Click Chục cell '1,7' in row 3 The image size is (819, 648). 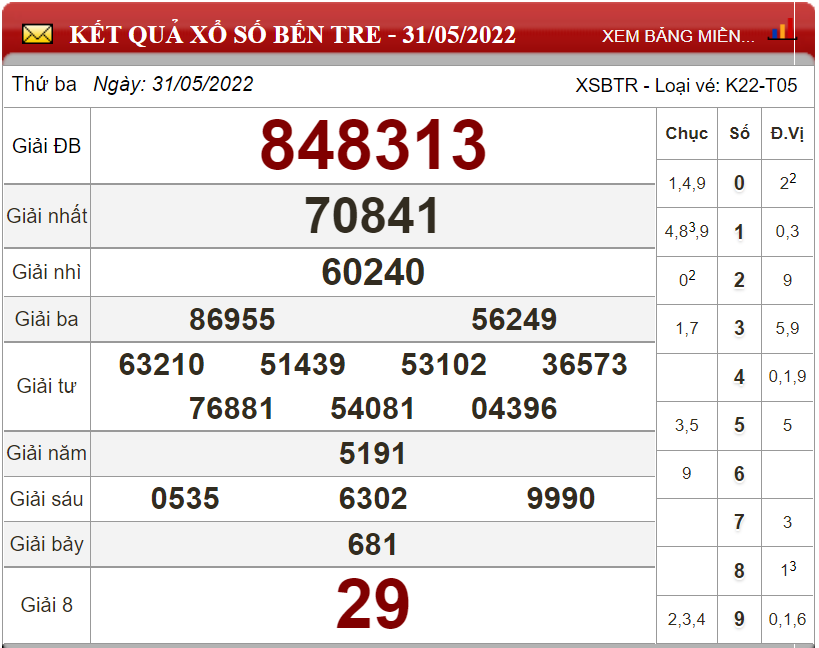tap(687, 328)
